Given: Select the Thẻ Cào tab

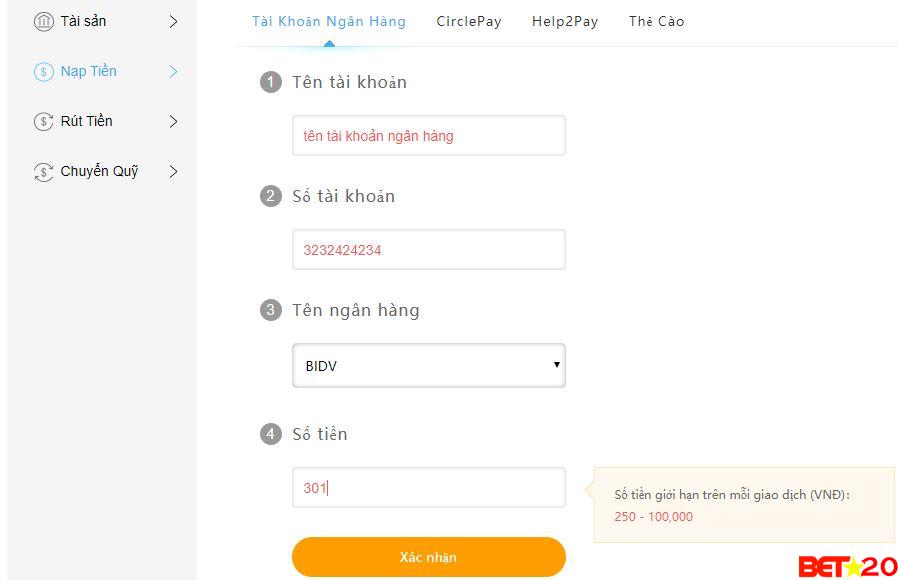Looking at the screenshot, I should tap(656, 20).
